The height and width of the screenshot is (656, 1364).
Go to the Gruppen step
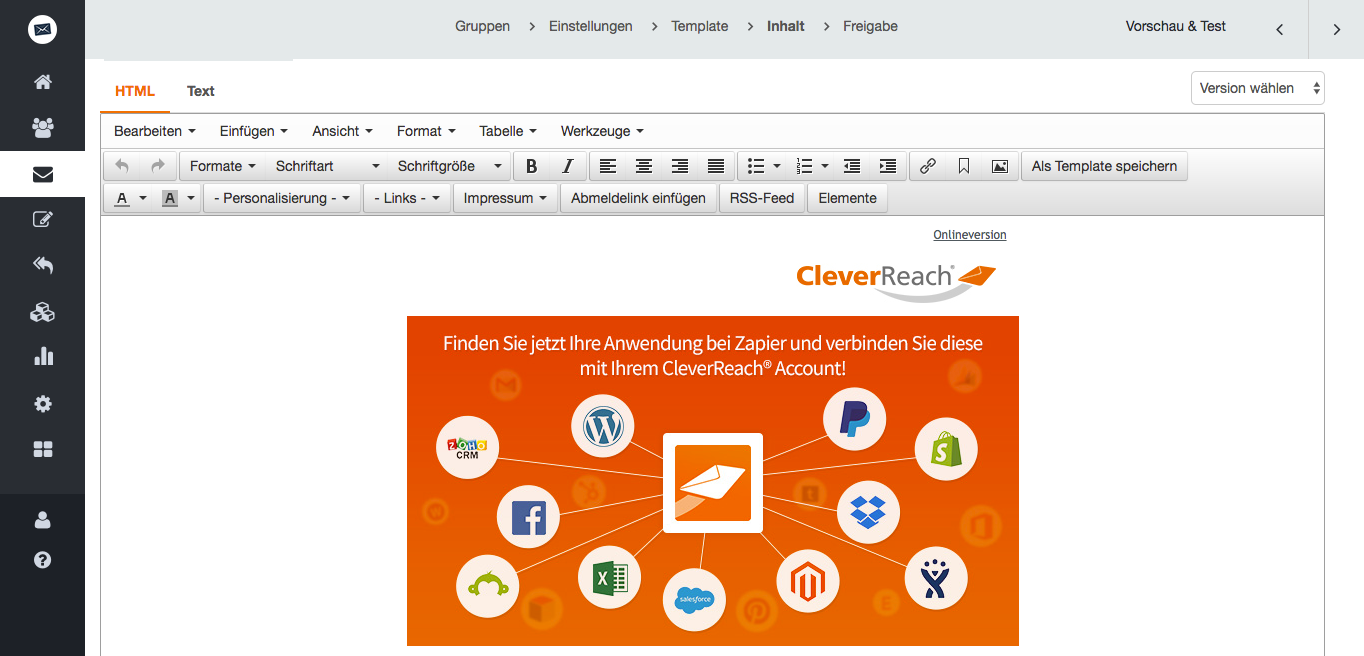[482, 27]
